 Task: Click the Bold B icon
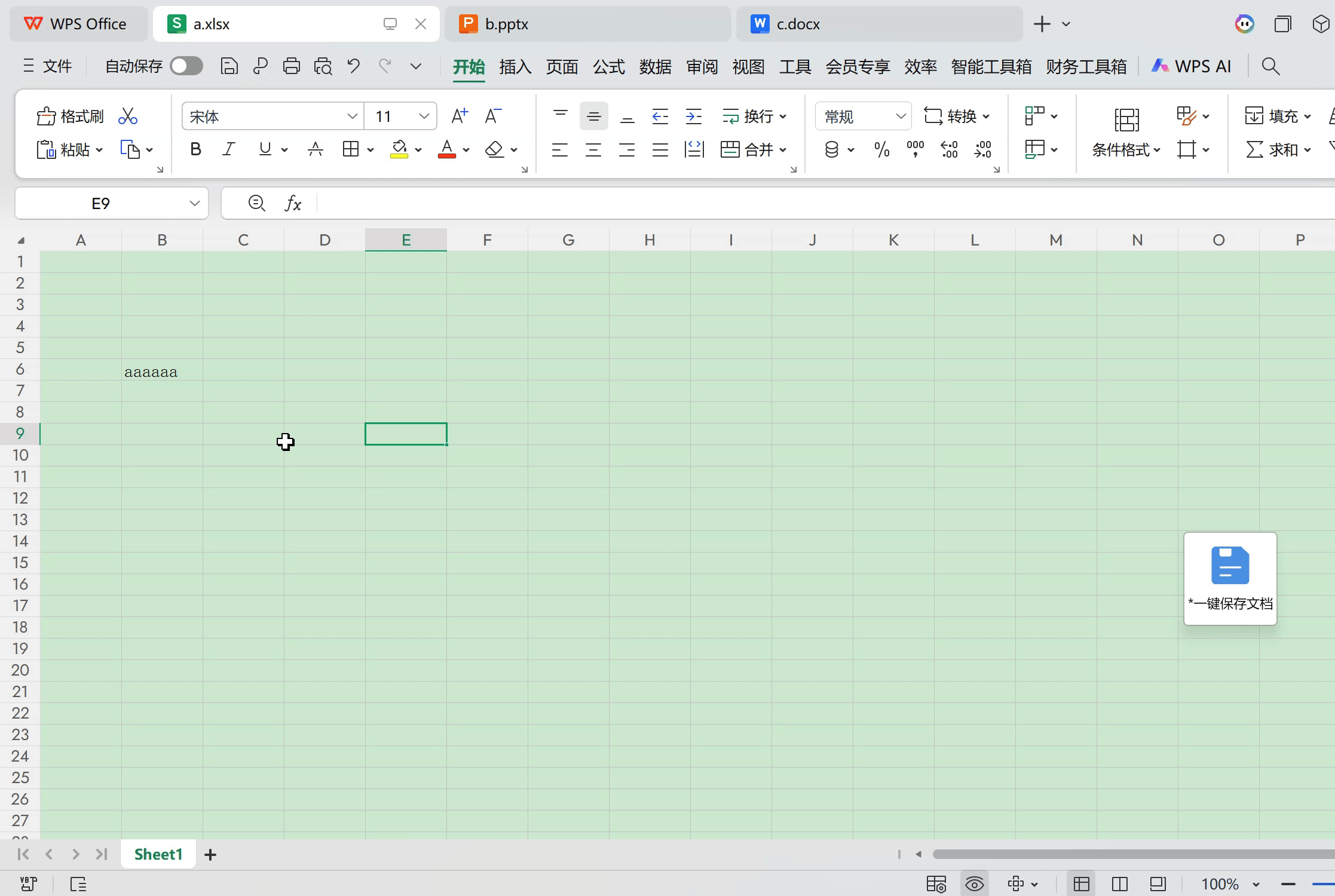pyautogui.click(x=195, y=149)
